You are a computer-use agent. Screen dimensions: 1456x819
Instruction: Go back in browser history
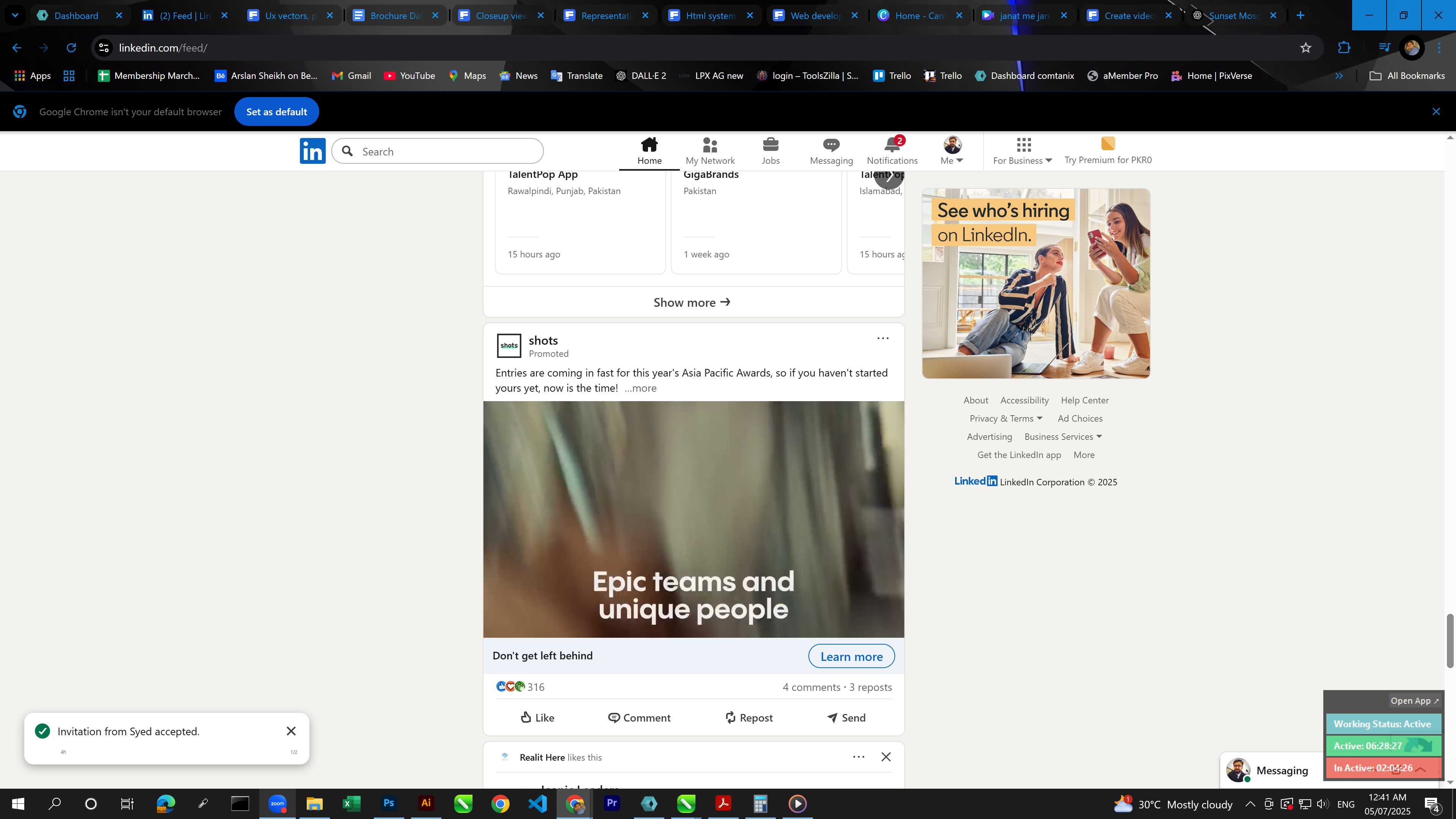[17, 48]
